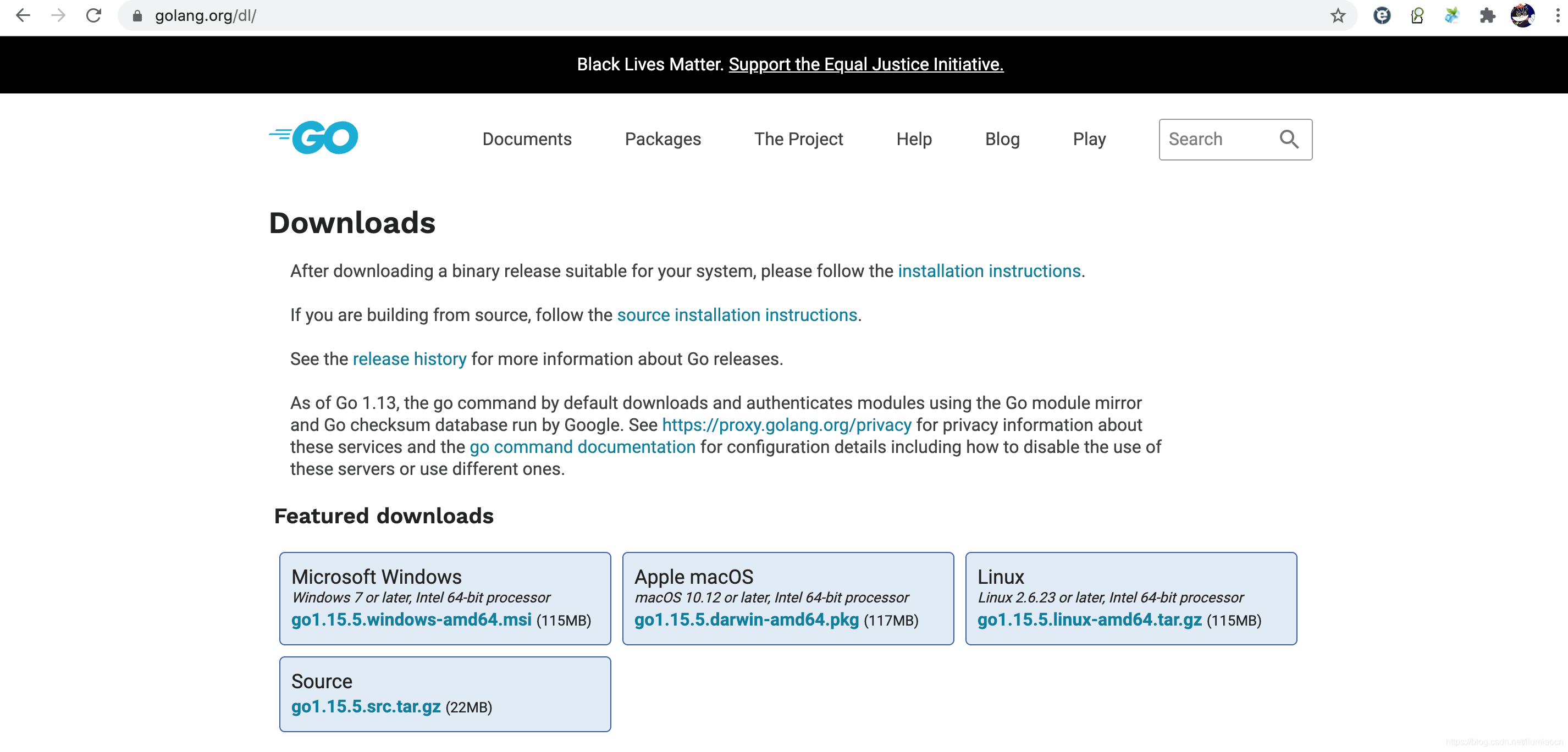The height and width of the screenshot is (752, 1568).
Task: Bookmark this page with the star icon
Action: point(1337,15)
